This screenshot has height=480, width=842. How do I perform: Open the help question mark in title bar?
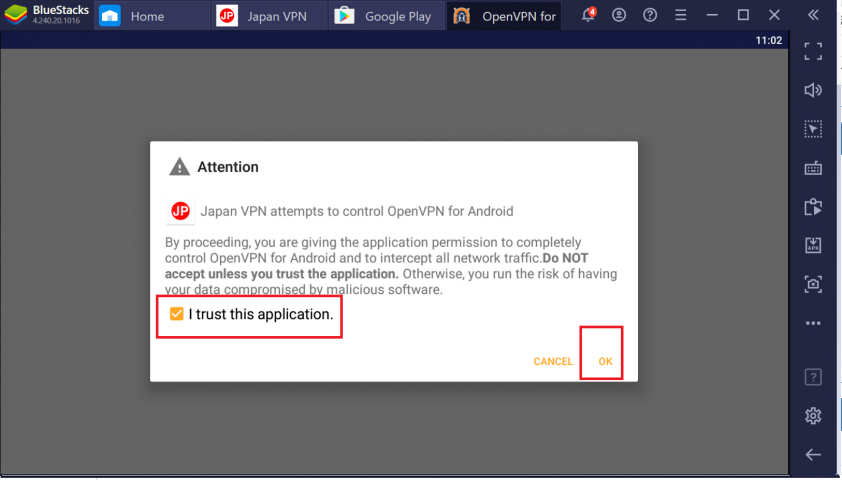[x=650, y=15]
